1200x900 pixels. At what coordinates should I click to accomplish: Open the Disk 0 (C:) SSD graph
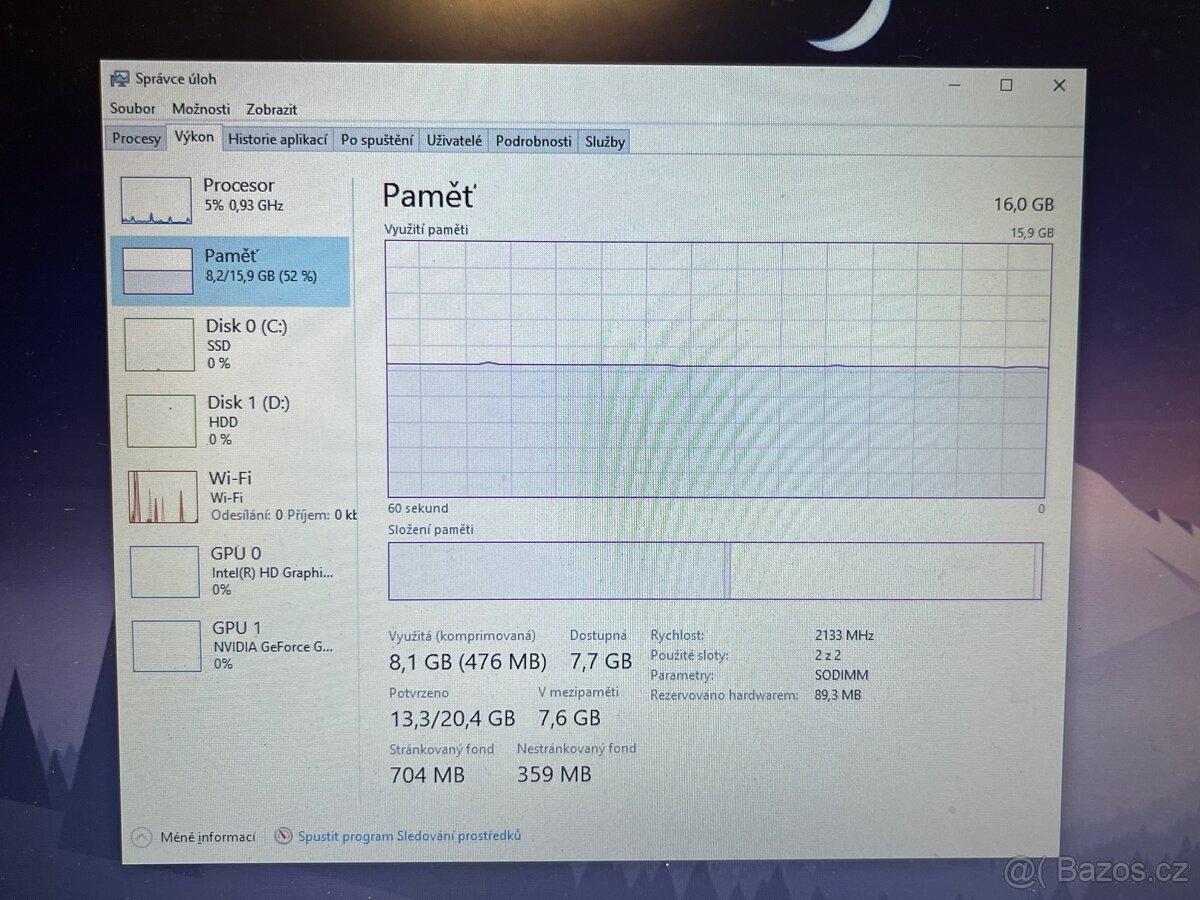pyautogui.click(x=230, y=343)
